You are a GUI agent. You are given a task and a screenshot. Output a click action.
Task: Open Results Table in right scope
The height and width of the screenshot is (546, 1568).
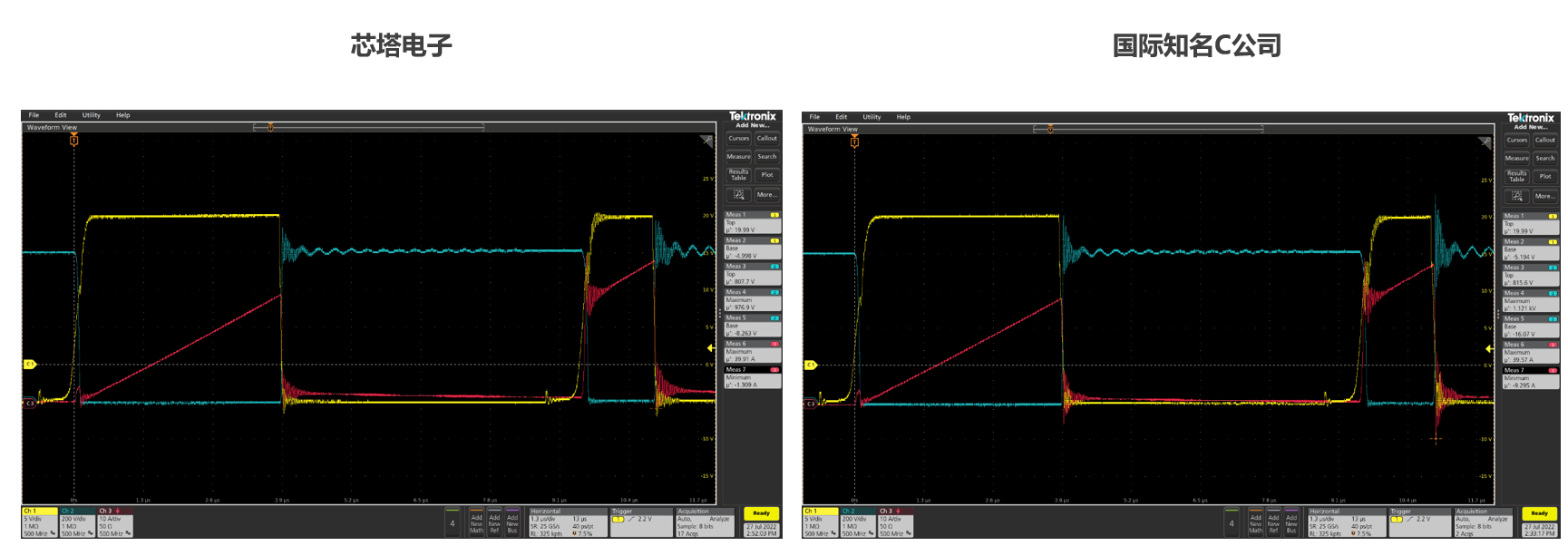tap(1516, 177)
